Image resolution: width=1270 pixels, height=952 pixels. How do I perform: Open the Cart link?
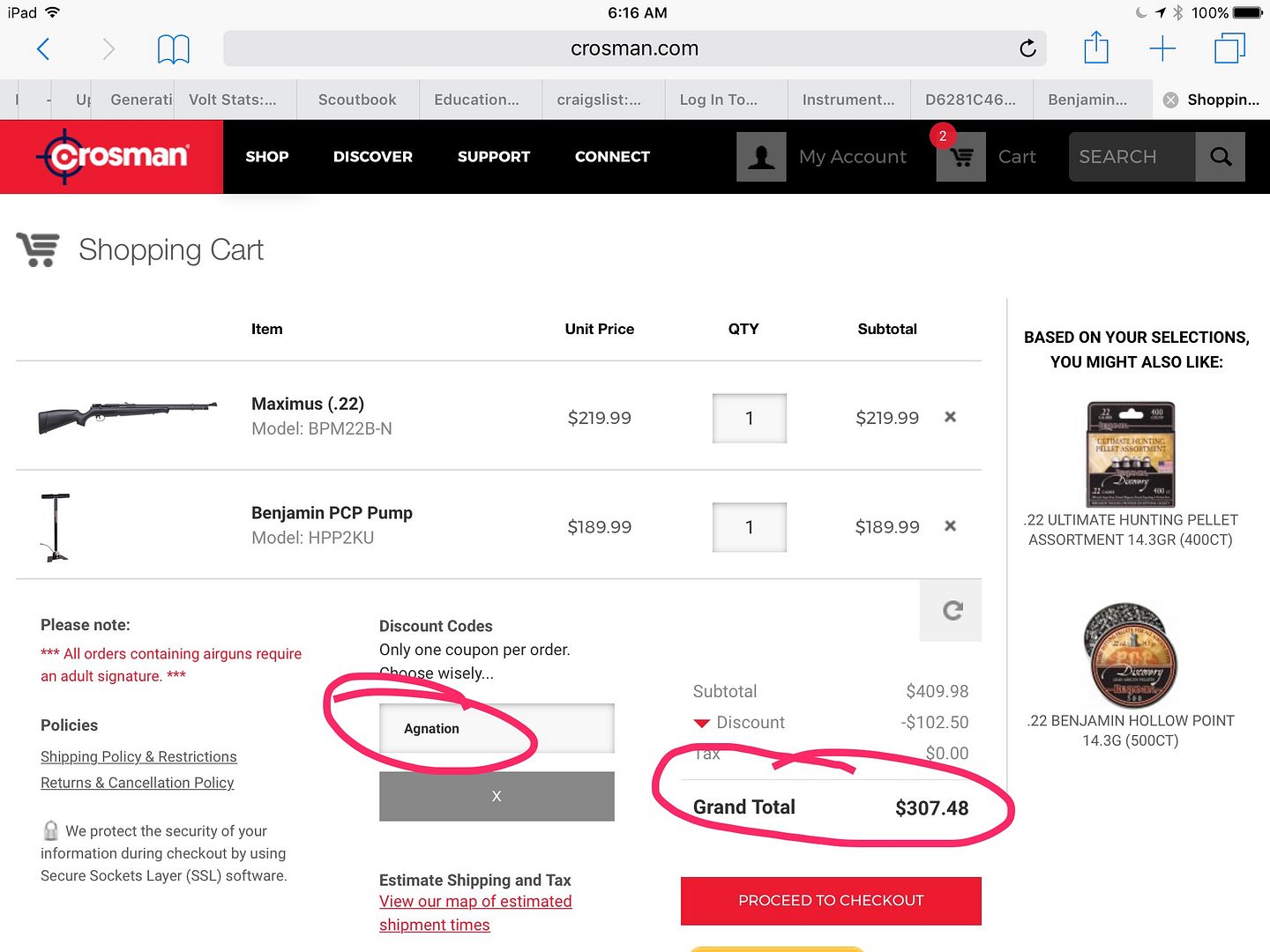(x=1017, y=157)
